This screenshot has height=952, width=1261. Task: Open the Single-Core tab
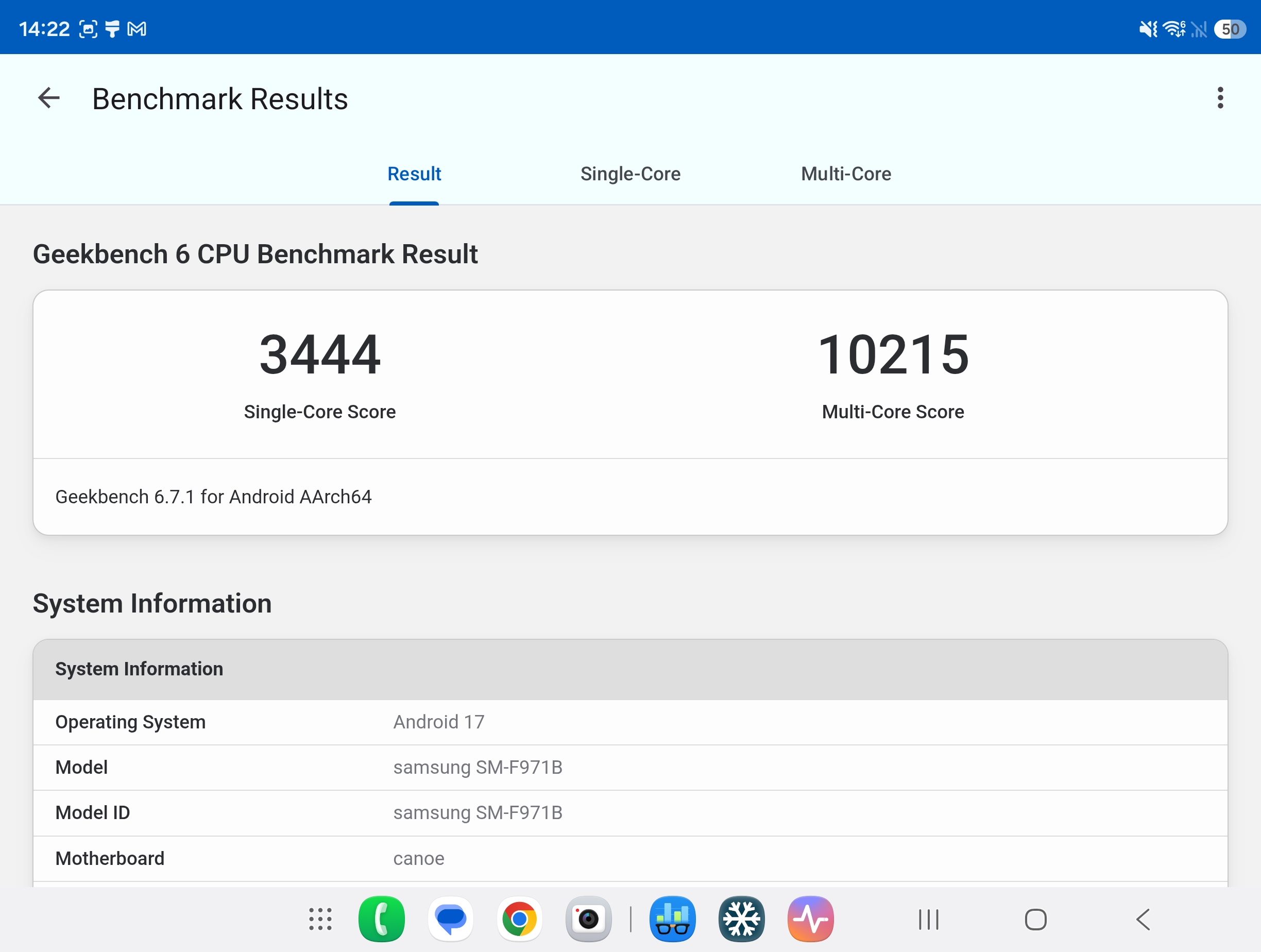click(630, 174)
